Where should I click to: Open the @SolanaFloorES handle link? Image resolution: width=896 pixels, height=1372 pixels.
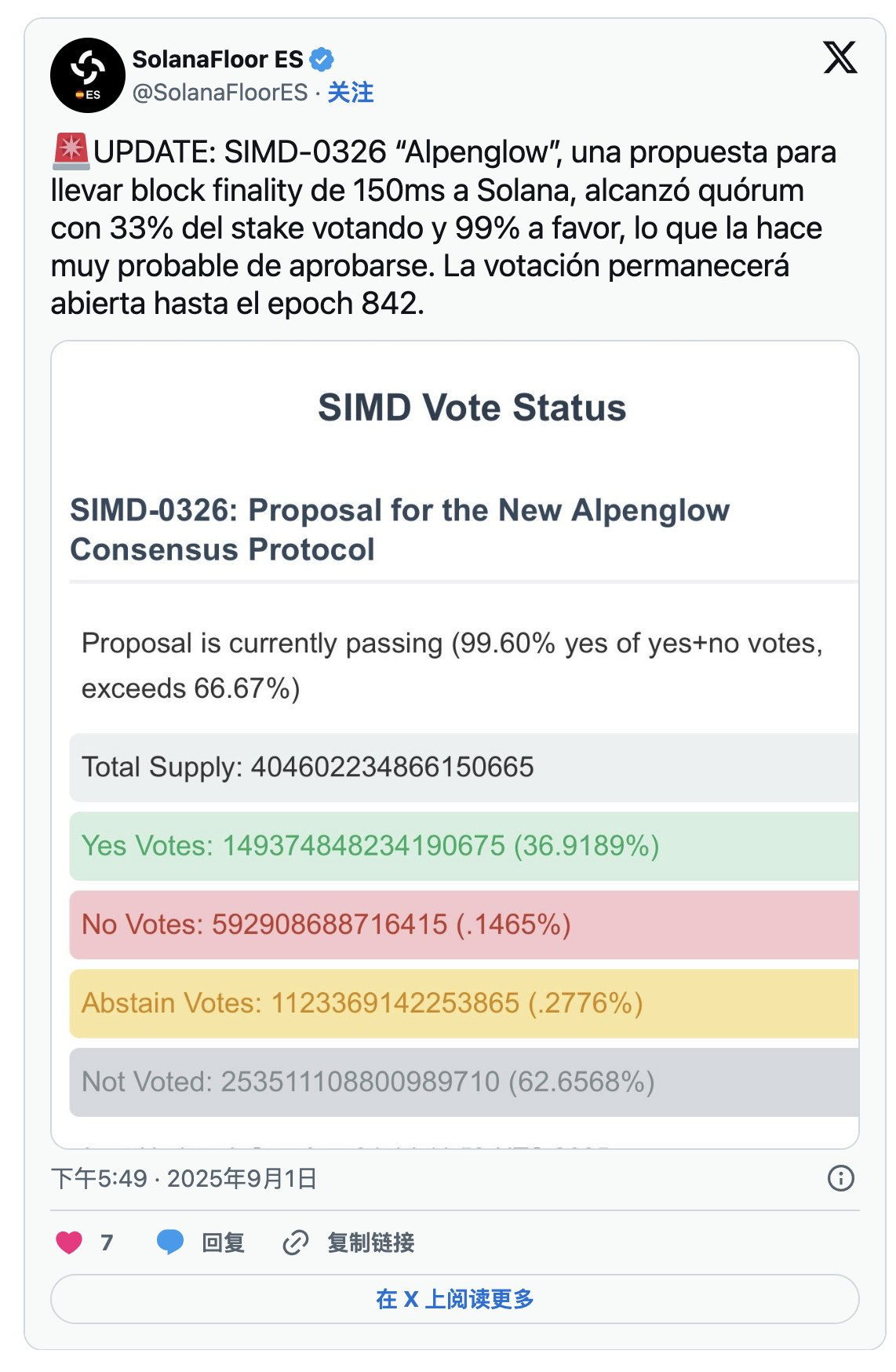click(x=220, y=93)
